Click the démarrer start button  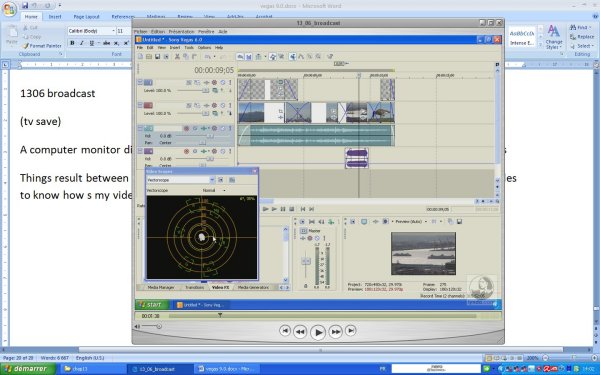coord(28,369)
